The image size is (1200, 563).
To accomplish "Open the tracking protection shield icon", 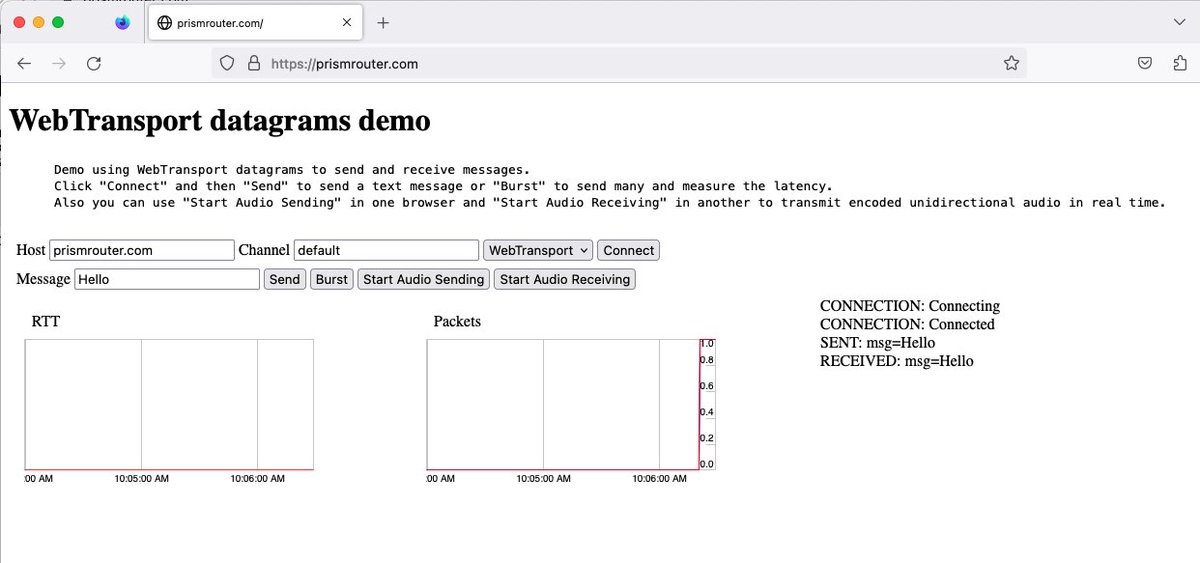I will [227, 63].
